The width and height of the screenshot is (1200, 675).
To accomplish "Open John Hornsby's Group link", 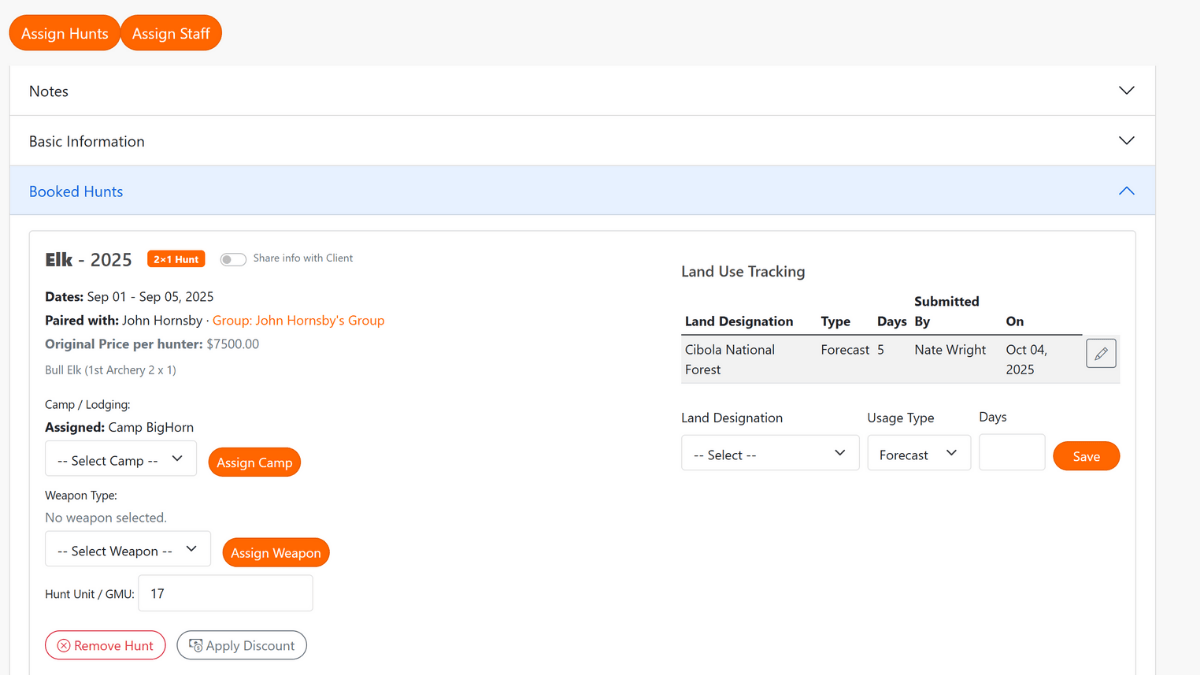I will [x=298, y=321].
